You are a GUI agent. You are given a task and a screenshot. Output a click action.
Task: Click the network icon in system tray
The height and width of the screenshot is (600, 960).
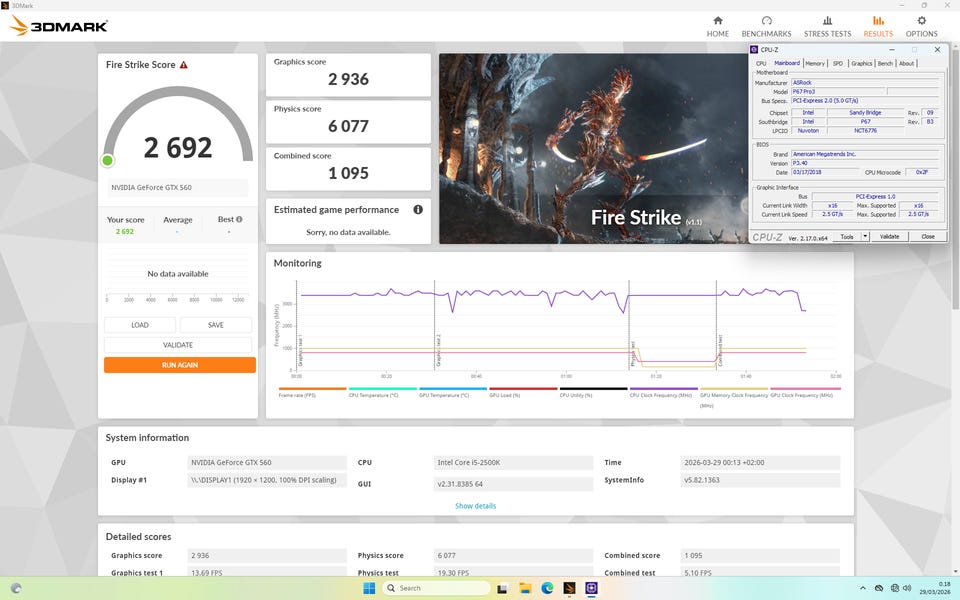point(894,588)
